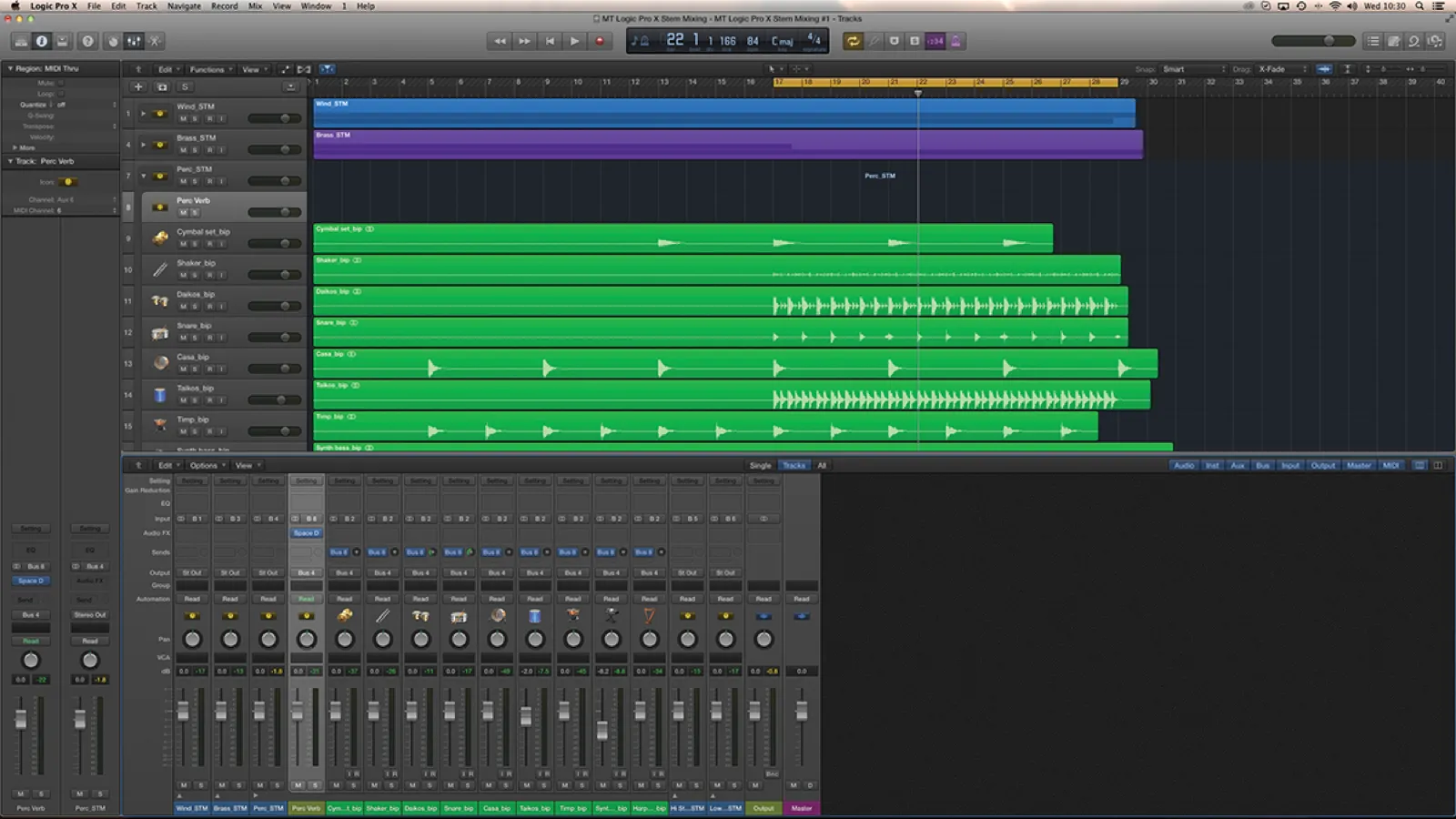The height and width of the screenshot is (819, 1456).
Task: Click the Wind_STM track volume slider
Action: pyautogui.click(x=275, y=118)
